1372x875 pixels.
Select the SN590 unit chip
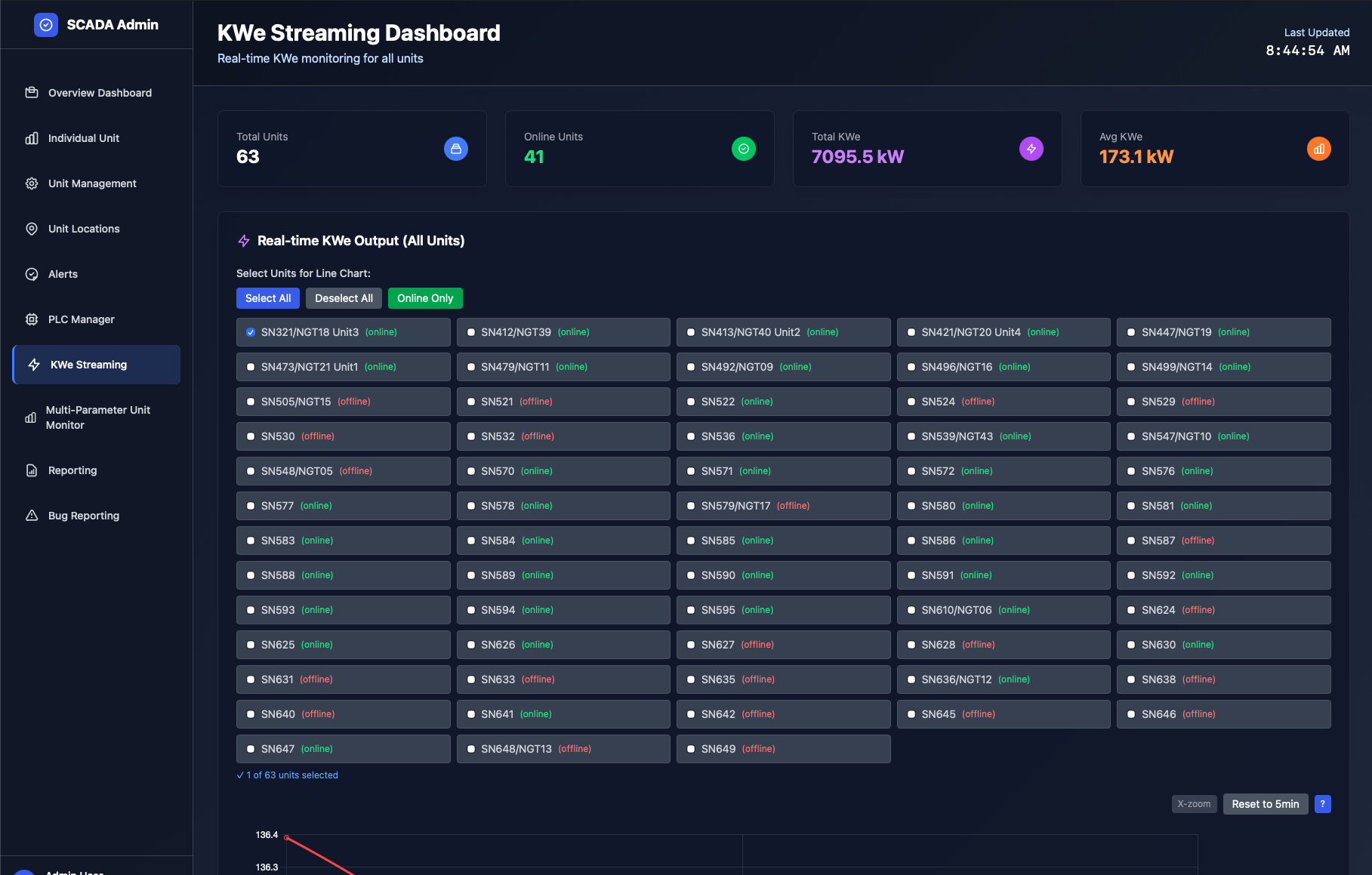click(783, 575)
